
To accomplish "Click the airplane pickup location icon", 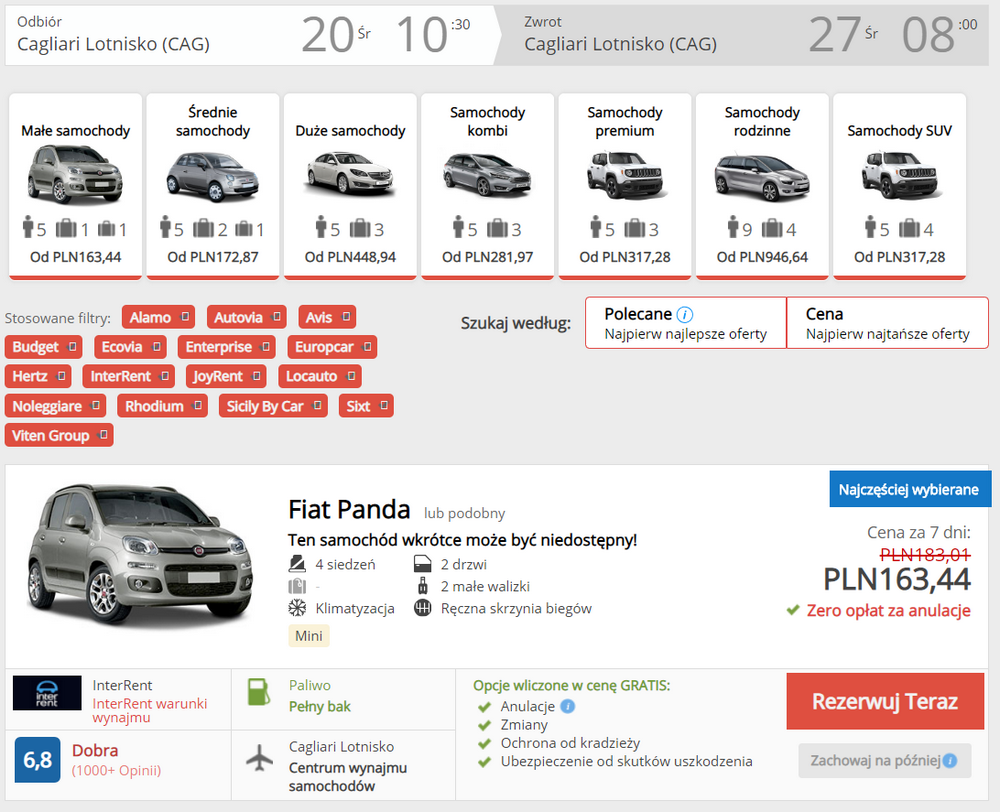I will tap(260, 758).
